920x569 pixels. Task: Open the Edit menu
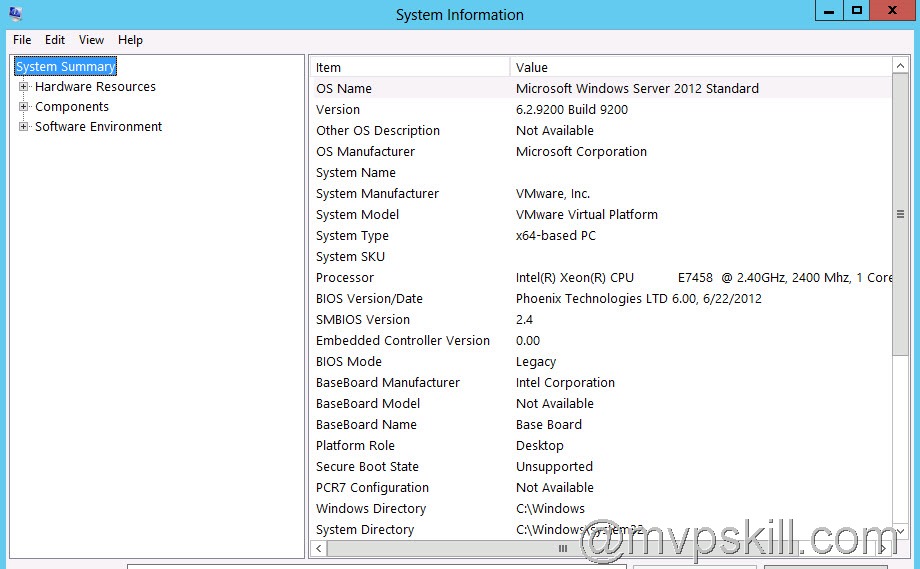click(x=55, y=40)
